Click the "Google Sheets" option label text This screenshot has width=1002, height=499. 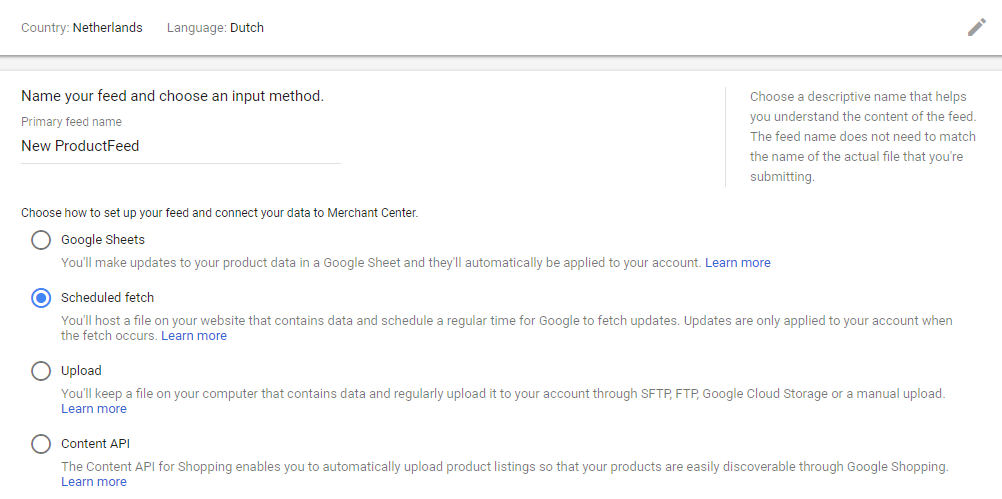point(103,240)
